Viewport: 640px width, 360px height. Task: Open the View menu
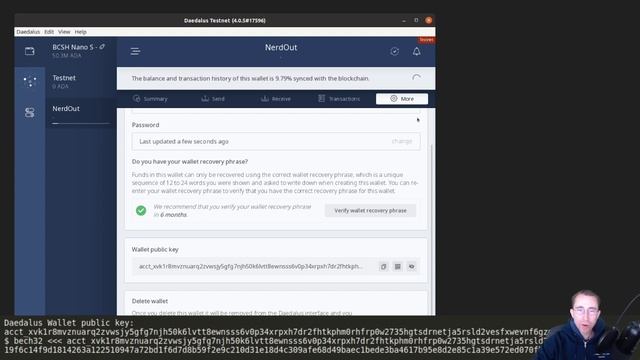(x=64, y=32)
